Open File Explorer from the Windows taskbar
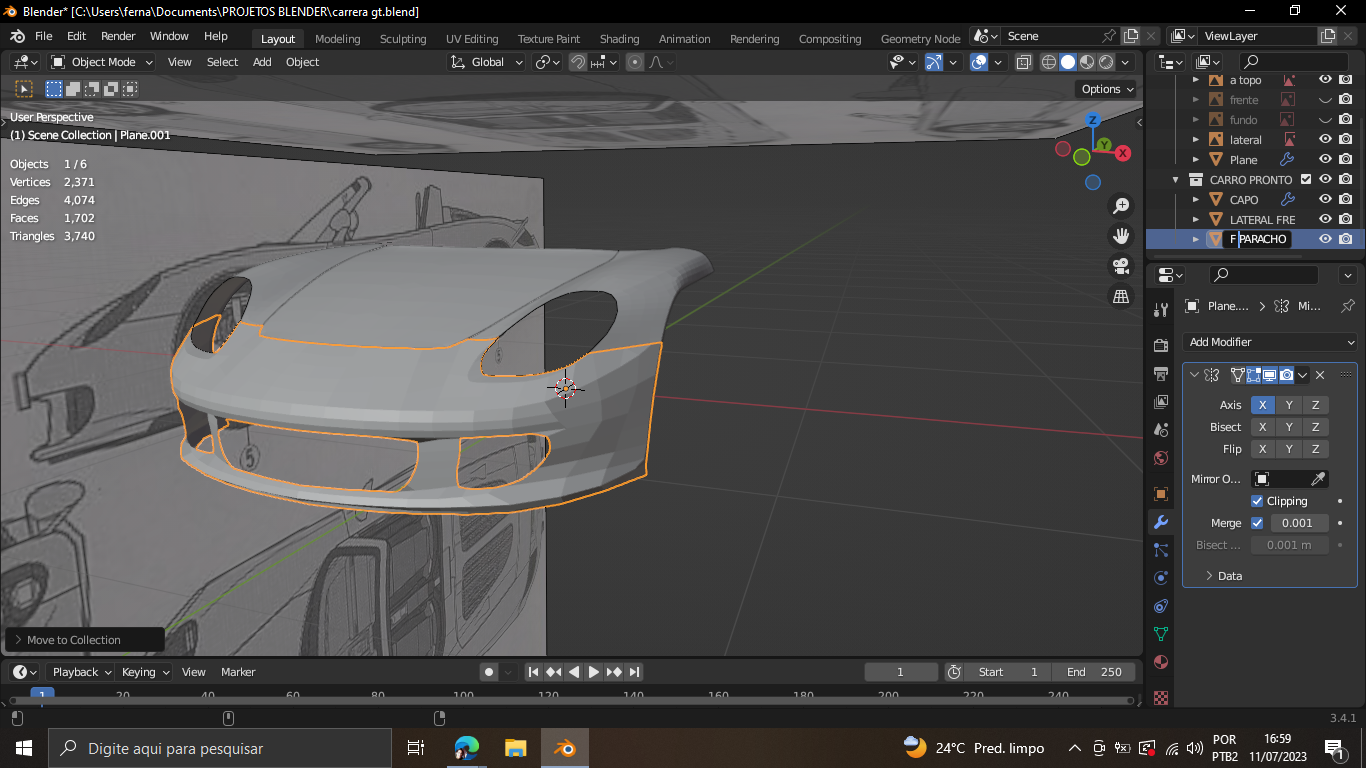The width and height of the screenshot is (1366, 768). click(x=515, y=748)
